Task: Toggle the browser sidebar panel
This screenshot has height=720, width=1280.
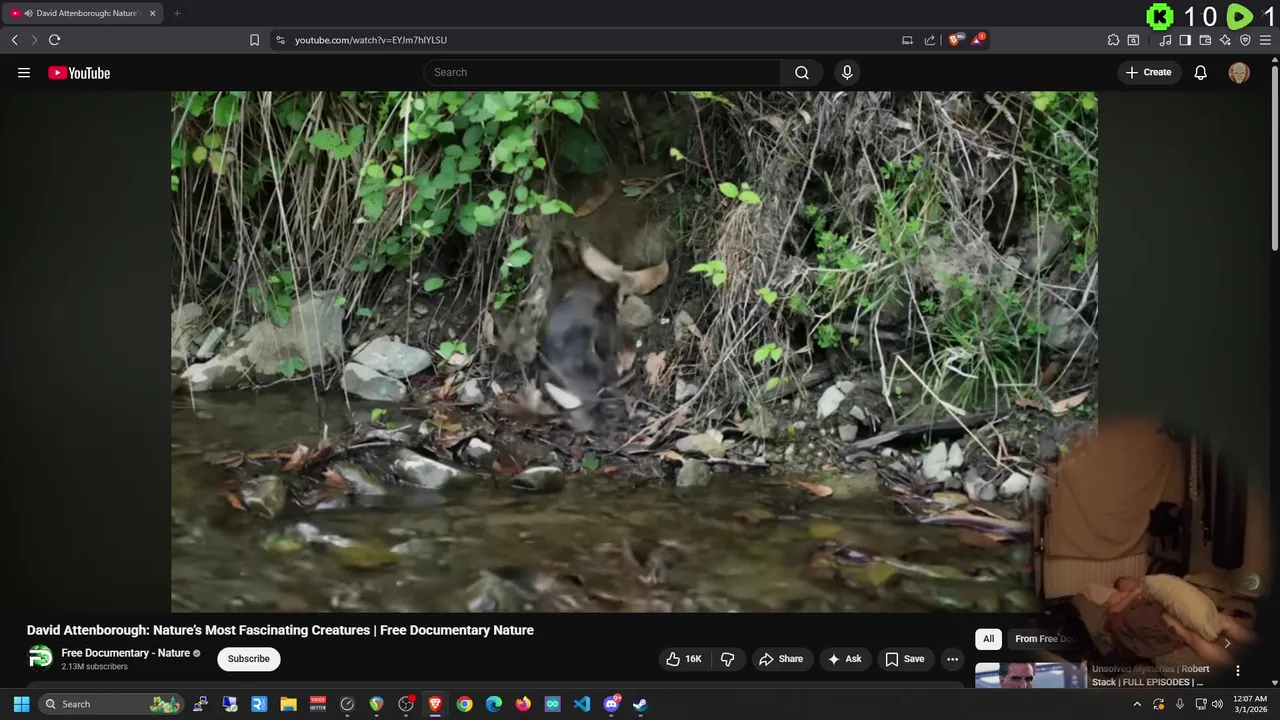Action: coord(1185,40)
